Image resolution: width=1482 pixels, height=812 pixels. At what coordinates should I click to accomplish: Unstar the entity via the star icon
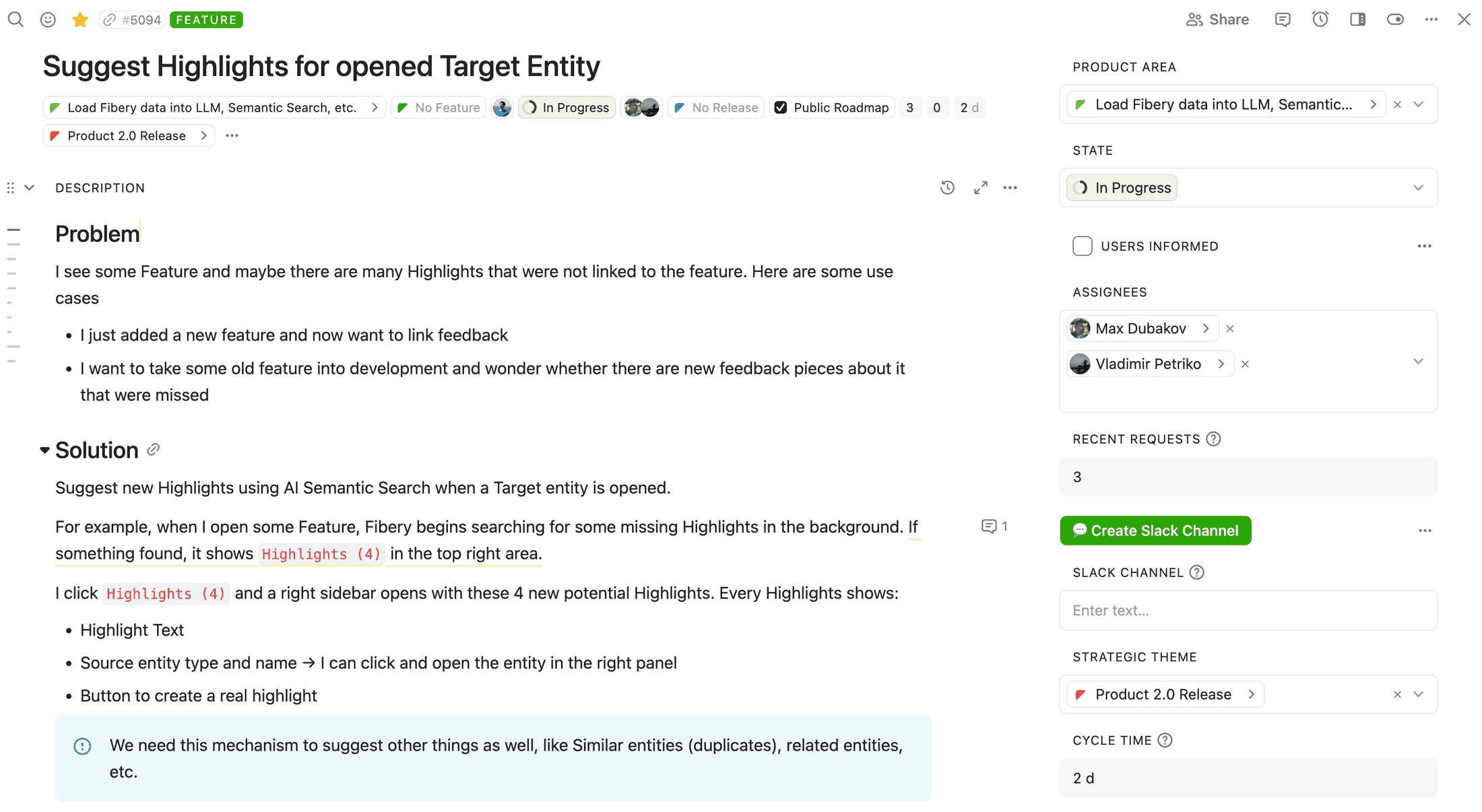pyautogui.click(x=79, y=20)
